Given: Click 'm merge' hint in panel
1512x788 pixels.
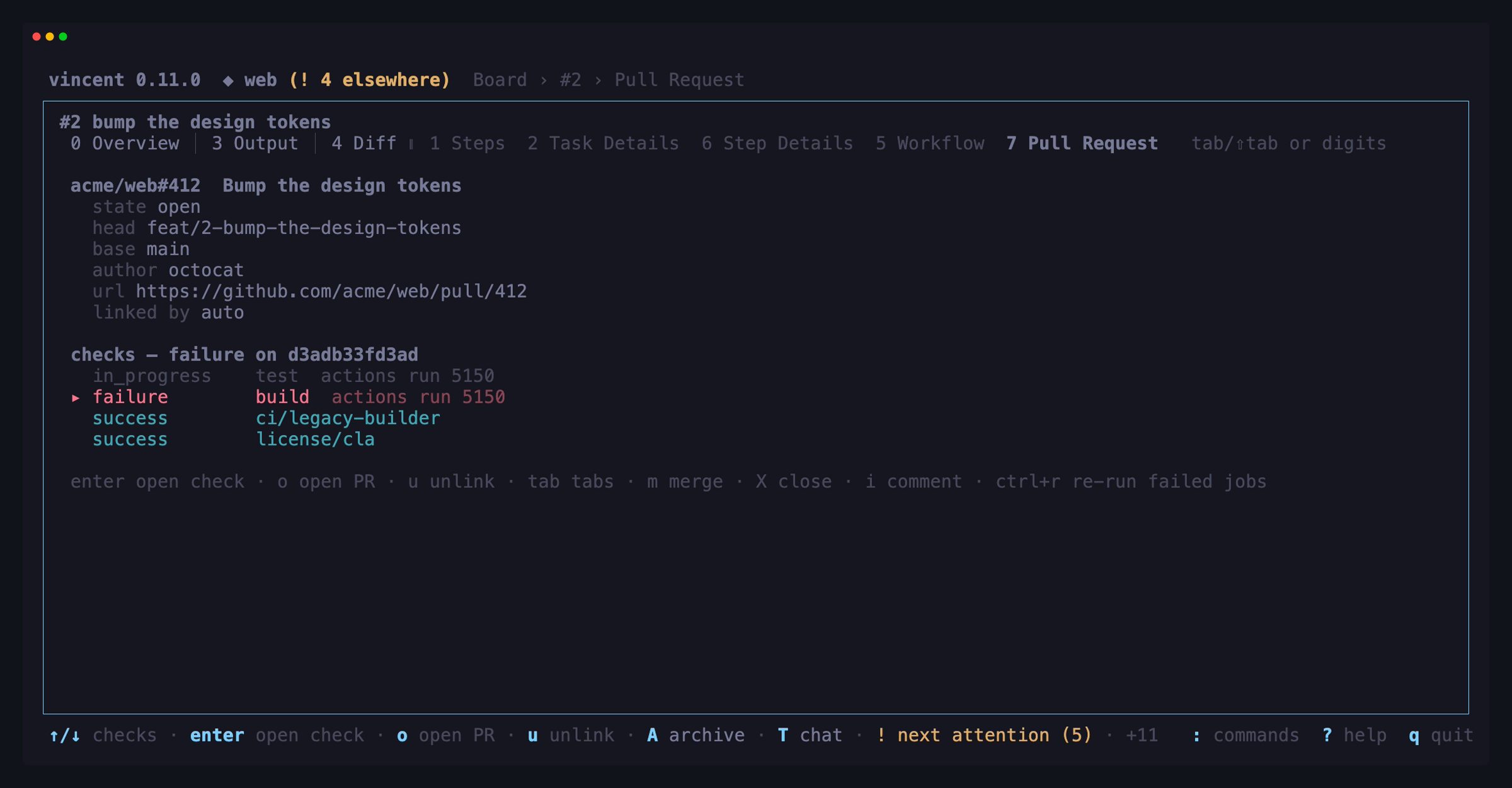Looking at the screenshot, I should click(685, 482).
